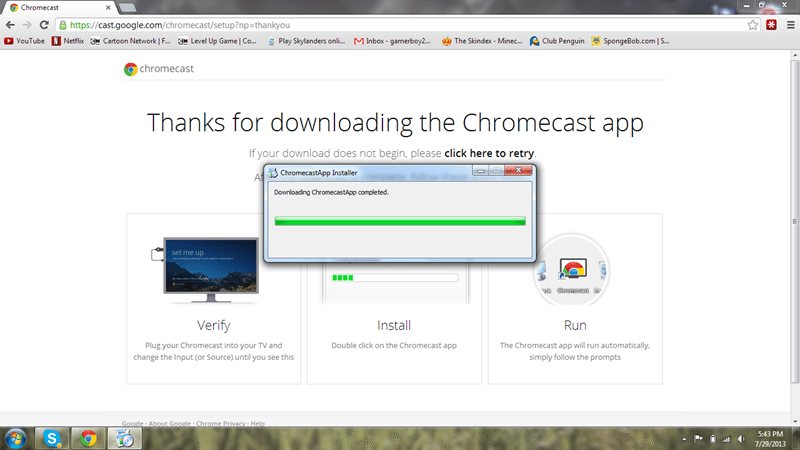Click the green installer progress bar
Image resolution: width=800 pixels, height=450 pixels.
coord(400,221)
